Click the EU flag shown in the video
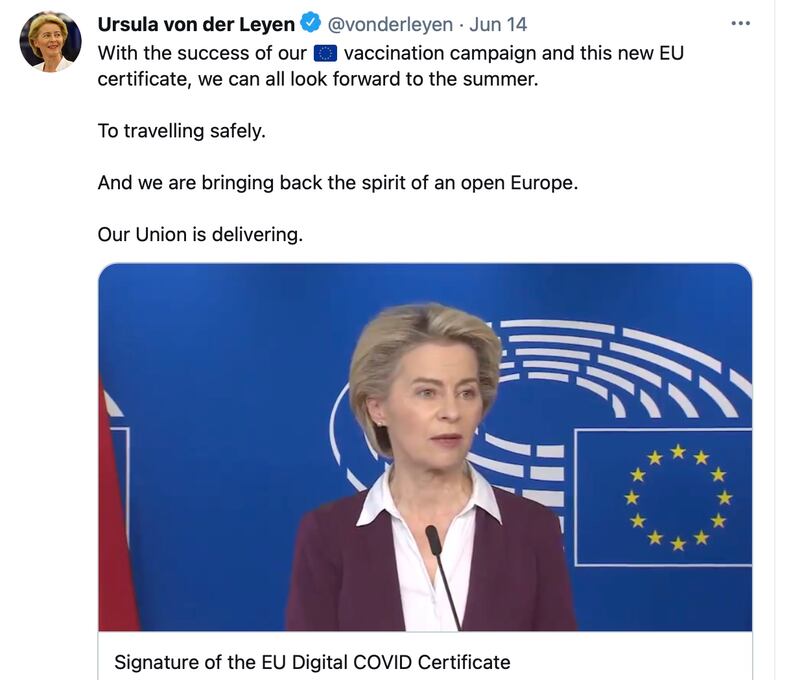 [663, 497]
